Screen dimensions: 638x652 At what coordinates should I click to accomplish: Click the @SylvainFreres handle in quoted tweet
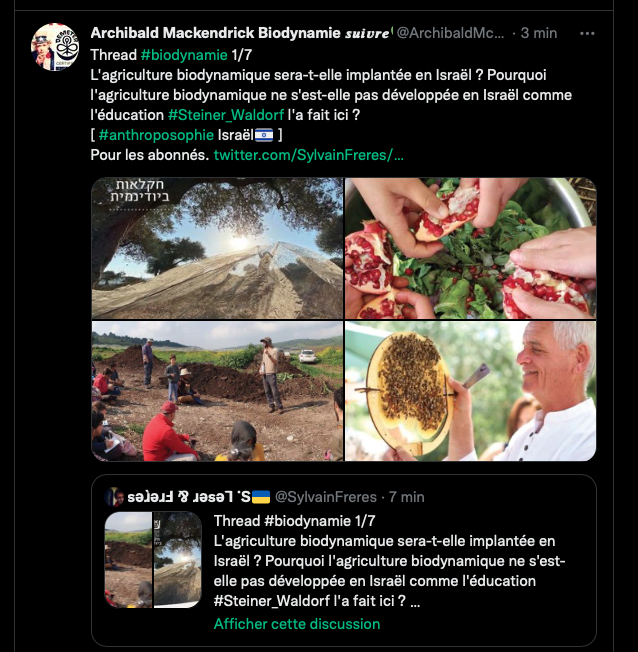pos(325,497)
